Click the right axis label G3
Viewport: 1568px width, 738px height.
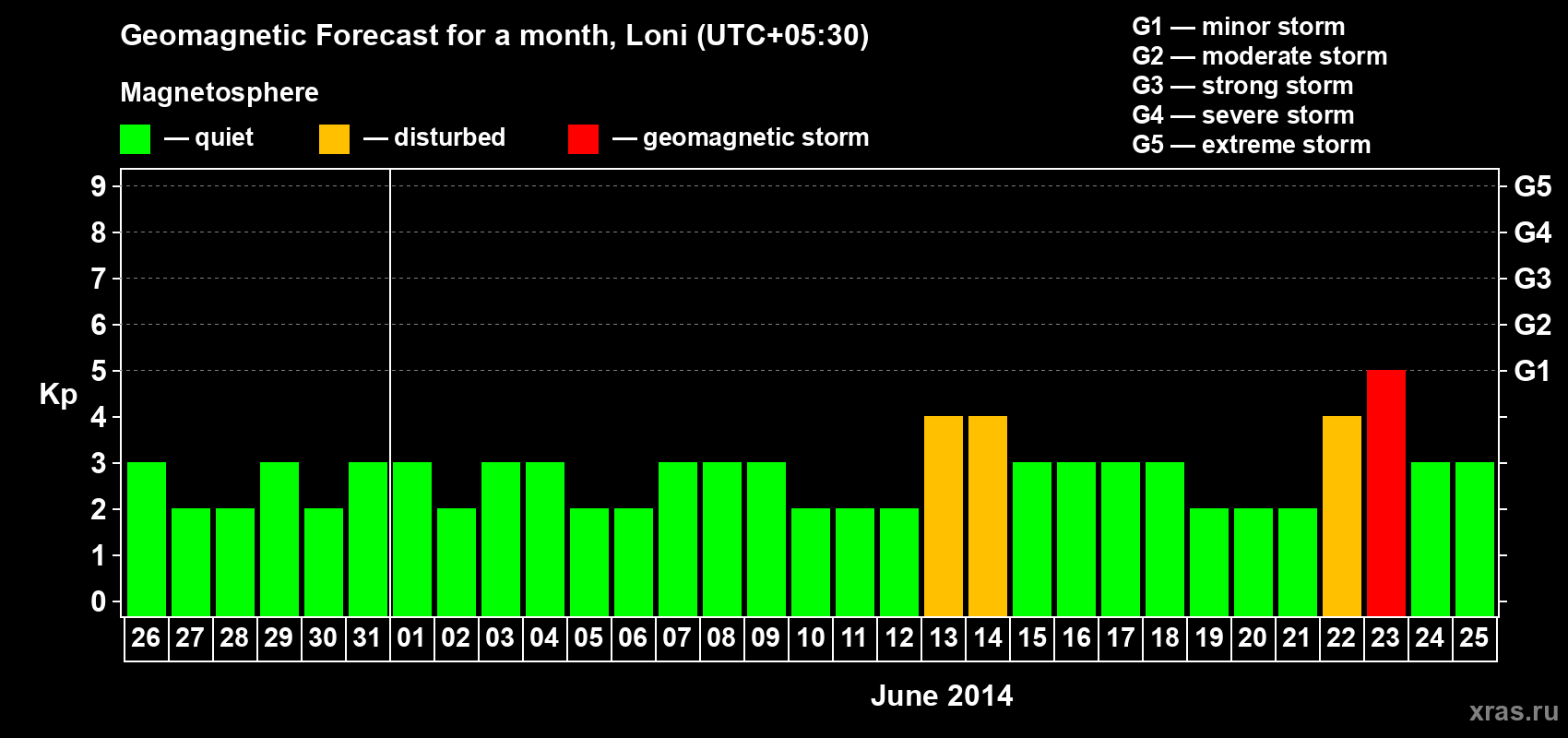point(1532,279)
